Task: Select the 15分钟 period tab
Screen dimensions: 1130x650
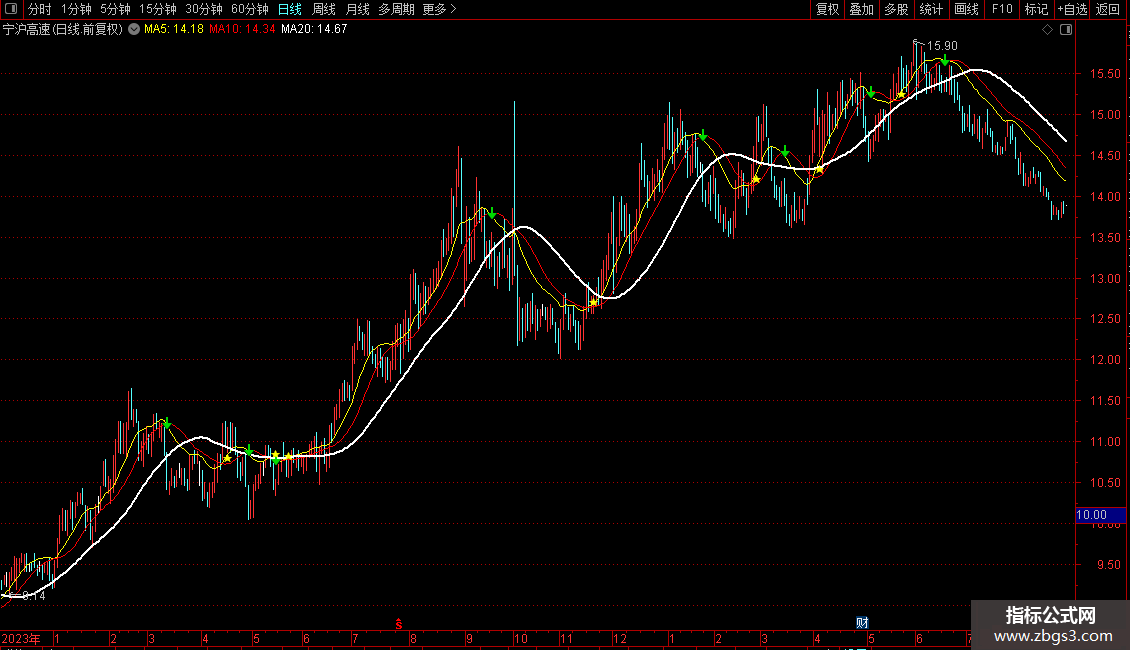Action: pyautogui.click(x=158, y=9)
